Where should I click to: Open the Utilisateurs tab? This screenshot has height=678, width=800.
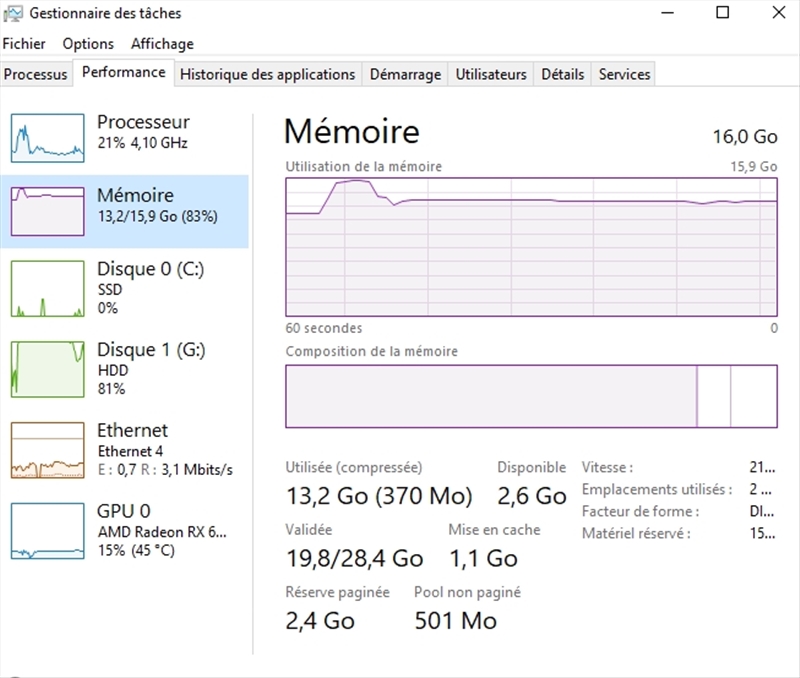pos(491,74)
